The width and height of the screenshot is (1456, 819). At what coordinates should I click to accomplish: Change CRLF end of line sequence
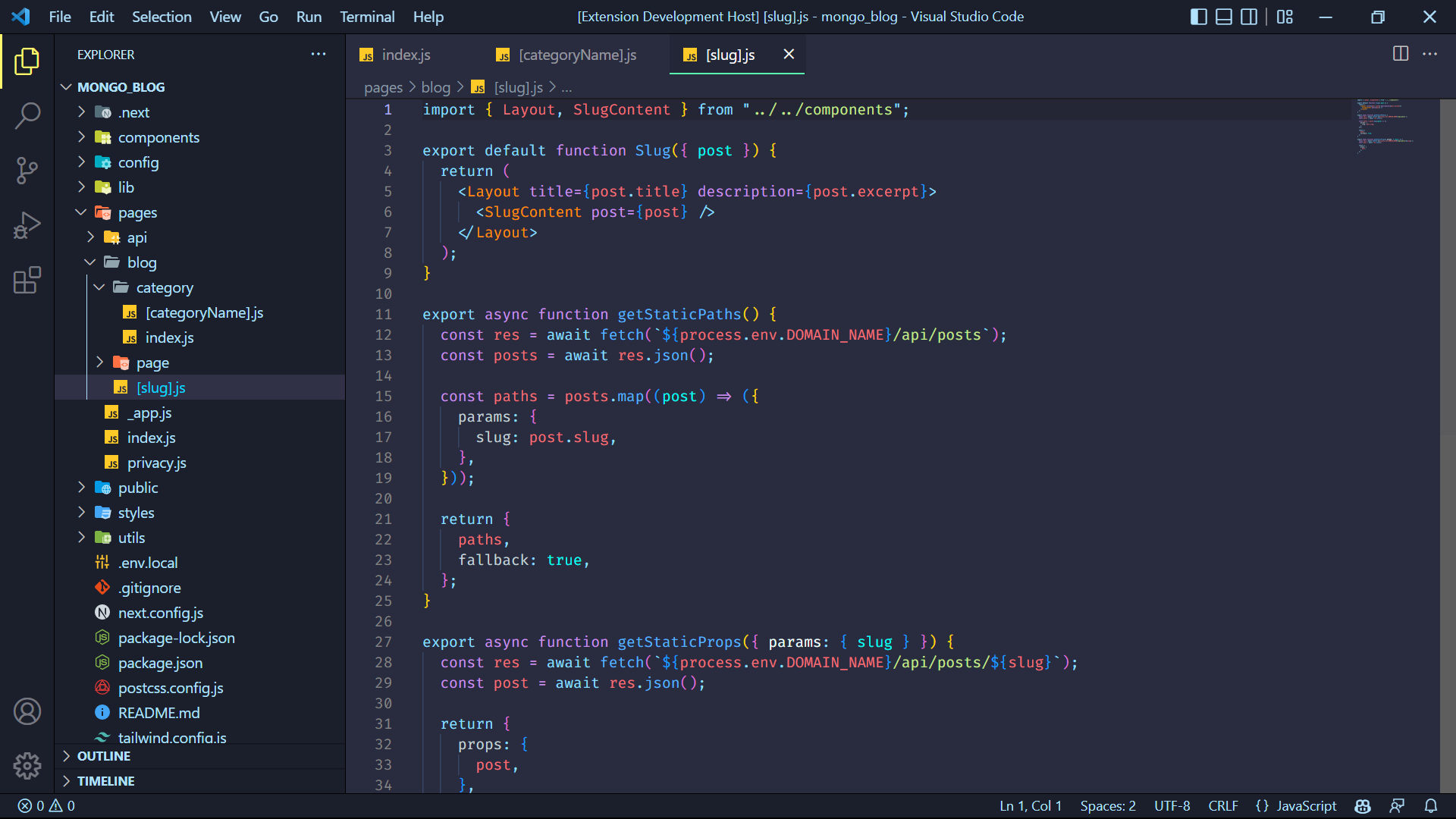pos(1223,806)
